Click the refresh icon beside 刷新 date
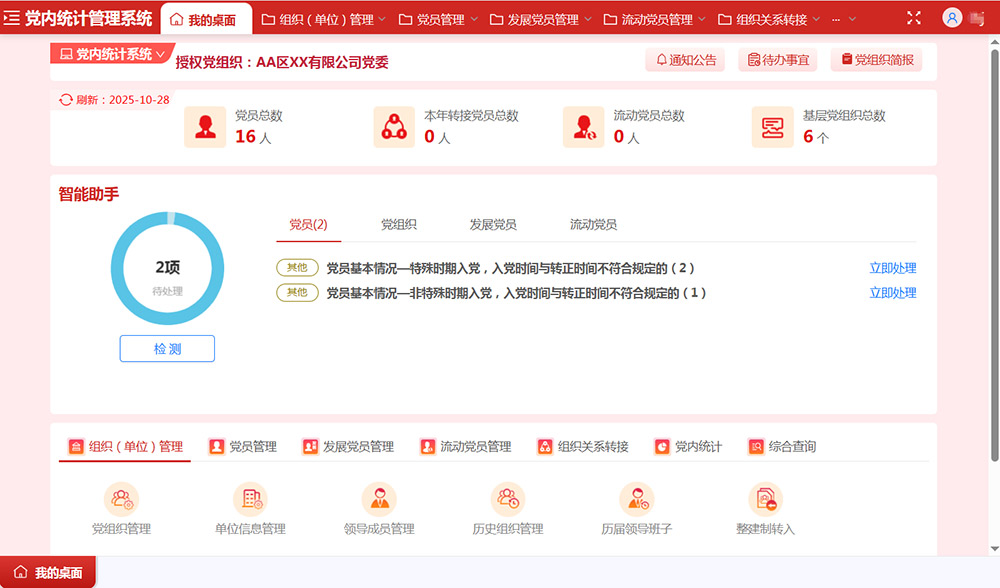 tap(66, 100)
